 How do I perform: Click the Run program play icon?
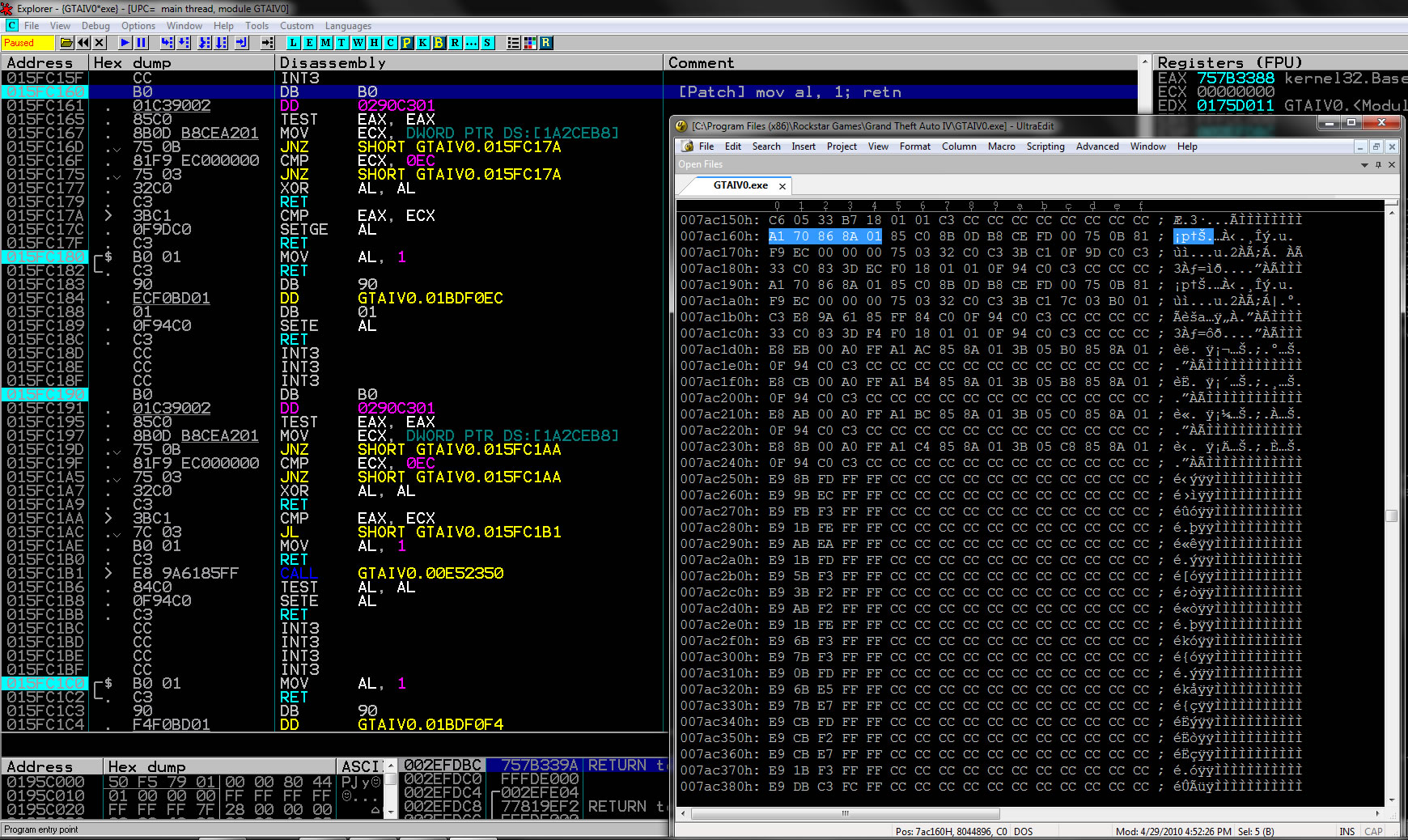tap(125, 43)
